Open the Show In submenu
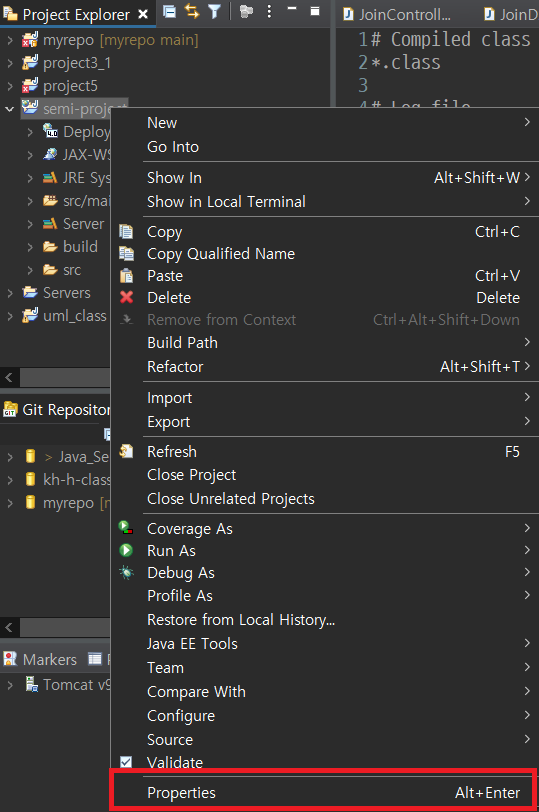Screen dimensions: 539x812 tap(325, 178)
